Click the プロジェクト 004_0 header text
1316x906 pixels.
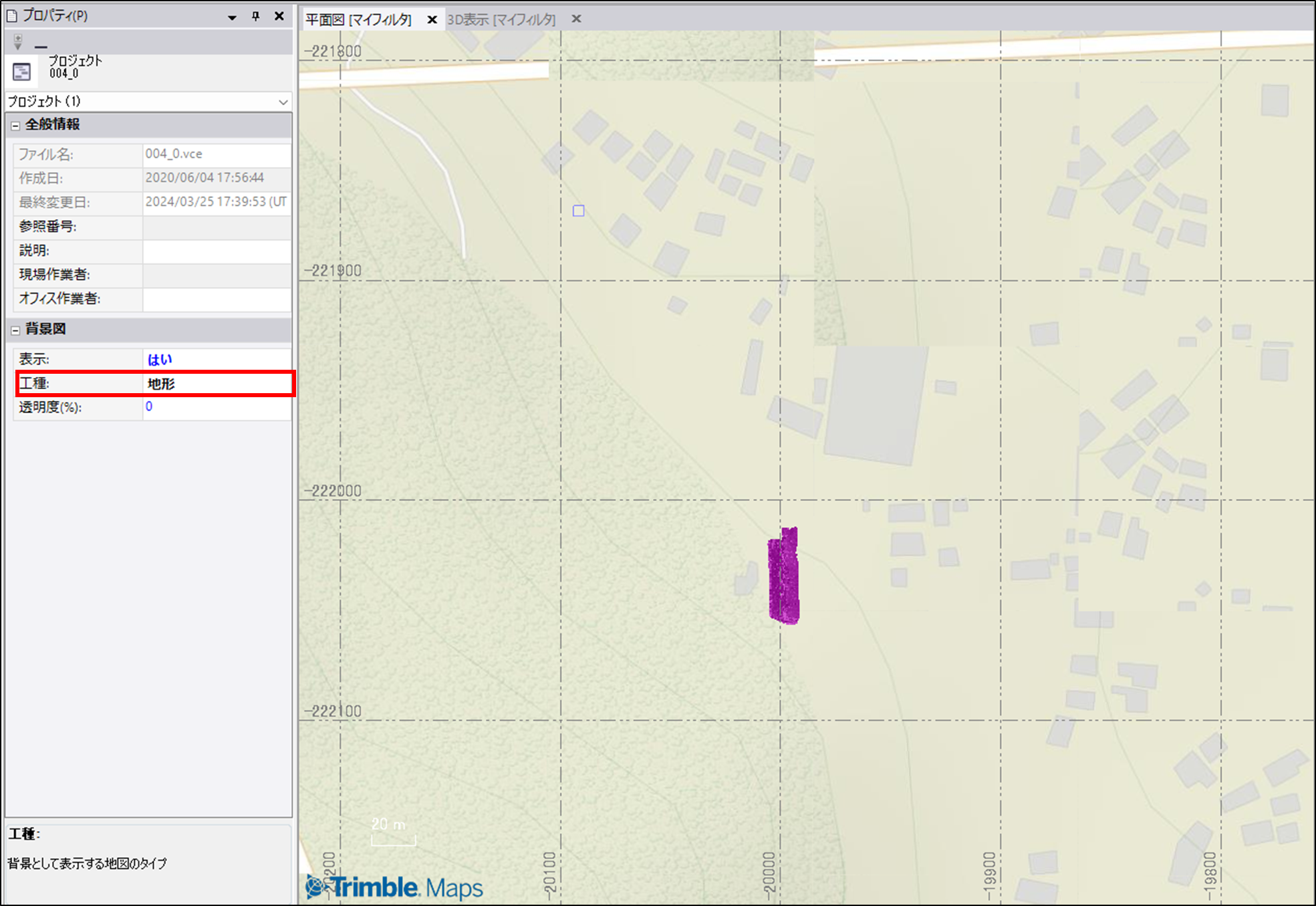coord(75,67)
